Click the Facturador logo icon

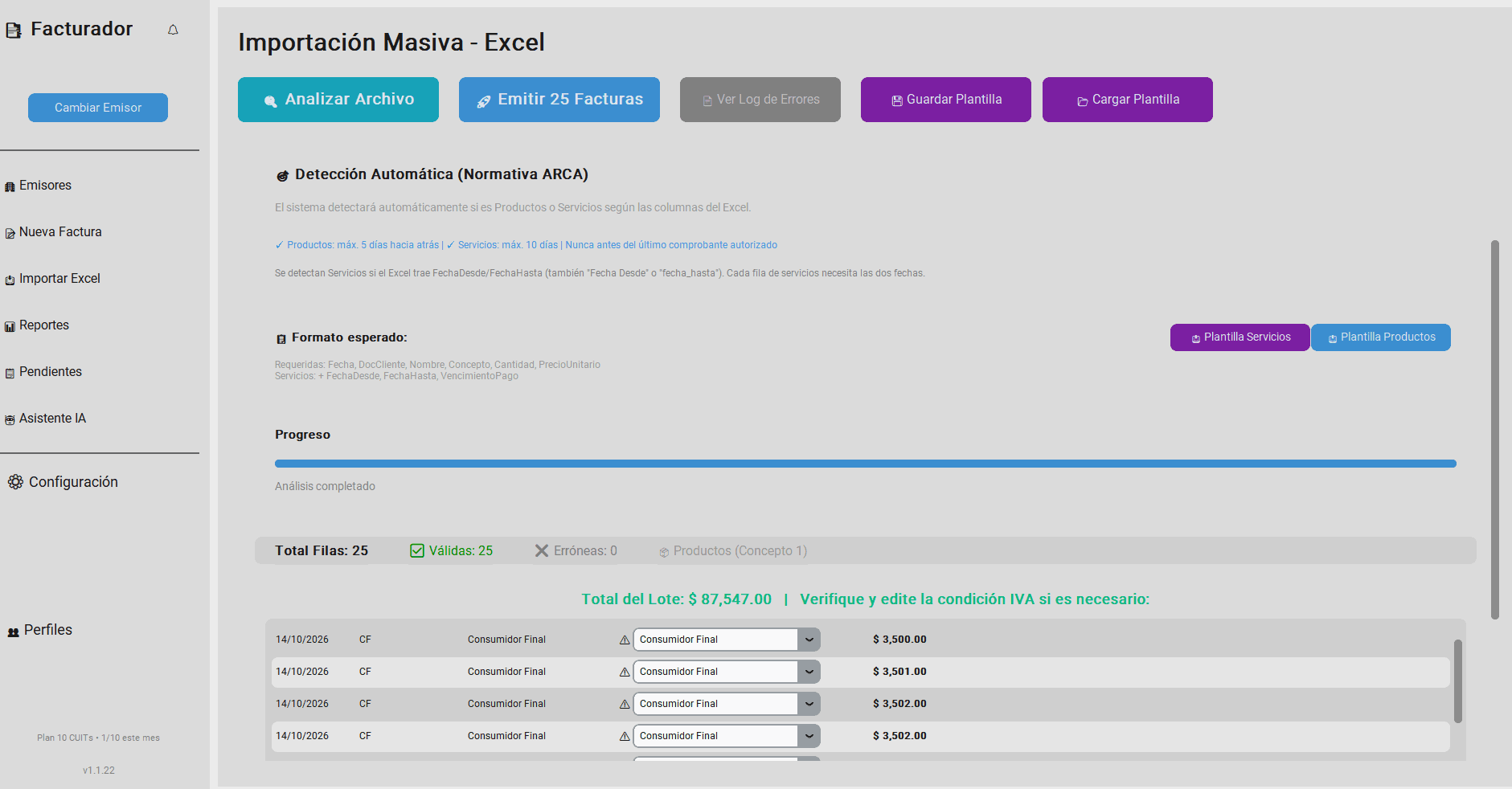[x=14, y=31]
